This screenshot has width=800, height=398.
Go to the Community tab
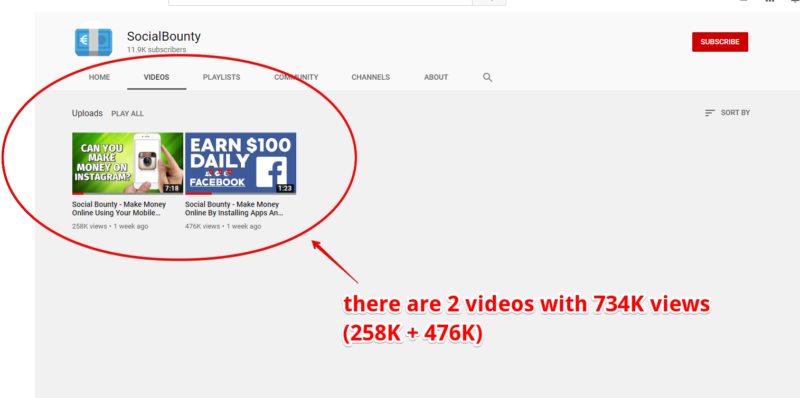[x=296, y=78]
